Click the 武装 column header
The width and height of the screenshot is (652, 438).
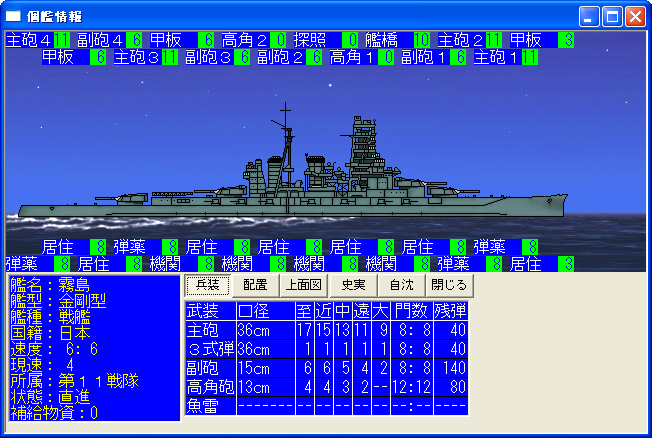pyautogui.click(x=211, y=311)
